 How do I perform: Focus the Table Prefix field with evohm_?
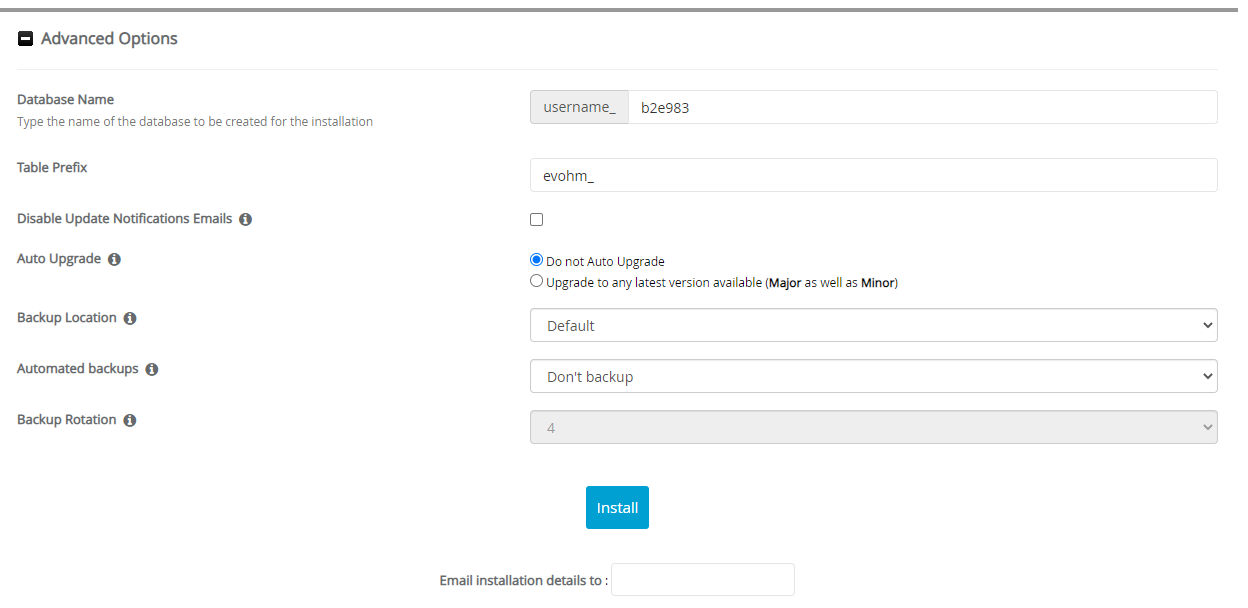tap(873, 175)
